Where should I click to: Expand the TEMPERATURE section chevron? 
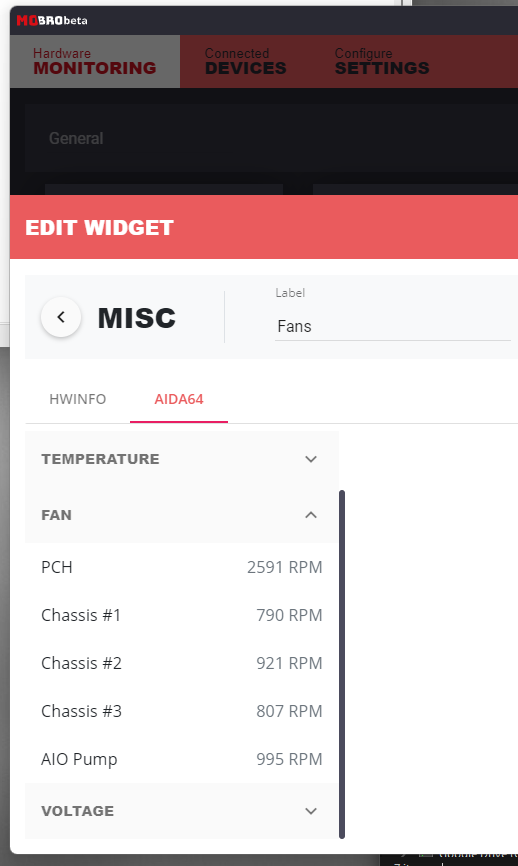(311, 459)
